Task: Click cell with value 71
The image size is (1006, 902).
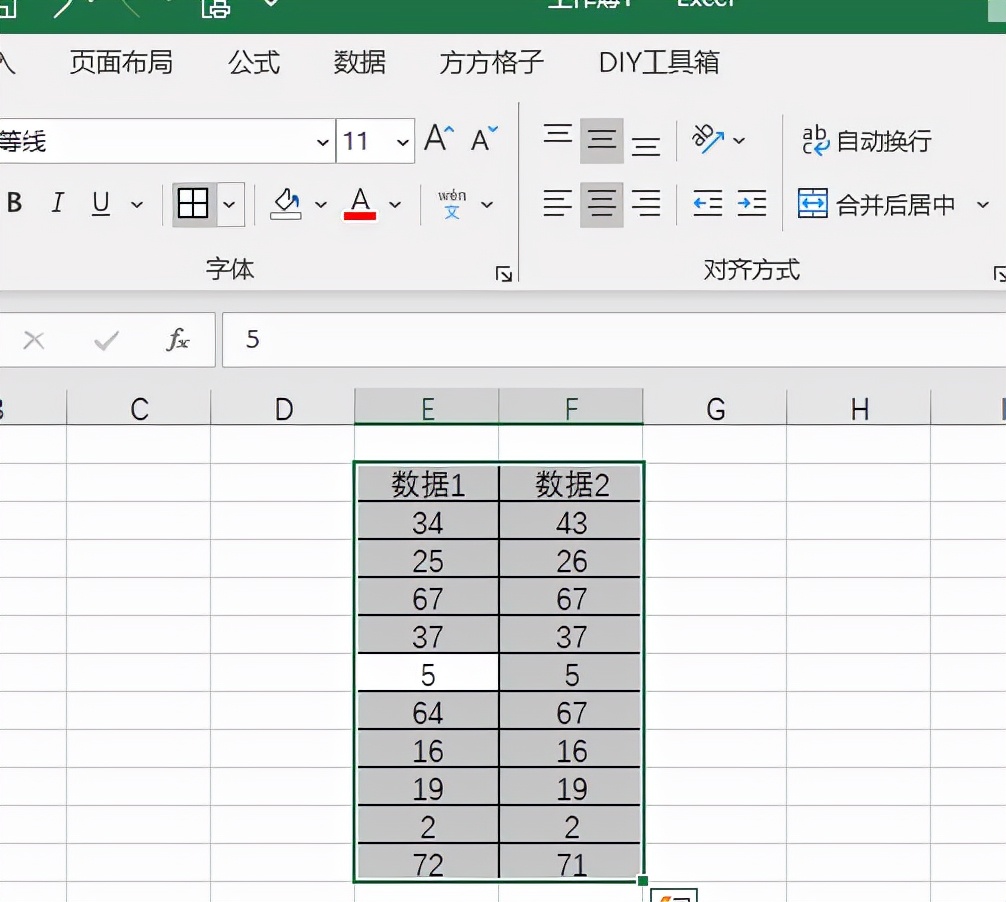Action: (x=571, y=863)
